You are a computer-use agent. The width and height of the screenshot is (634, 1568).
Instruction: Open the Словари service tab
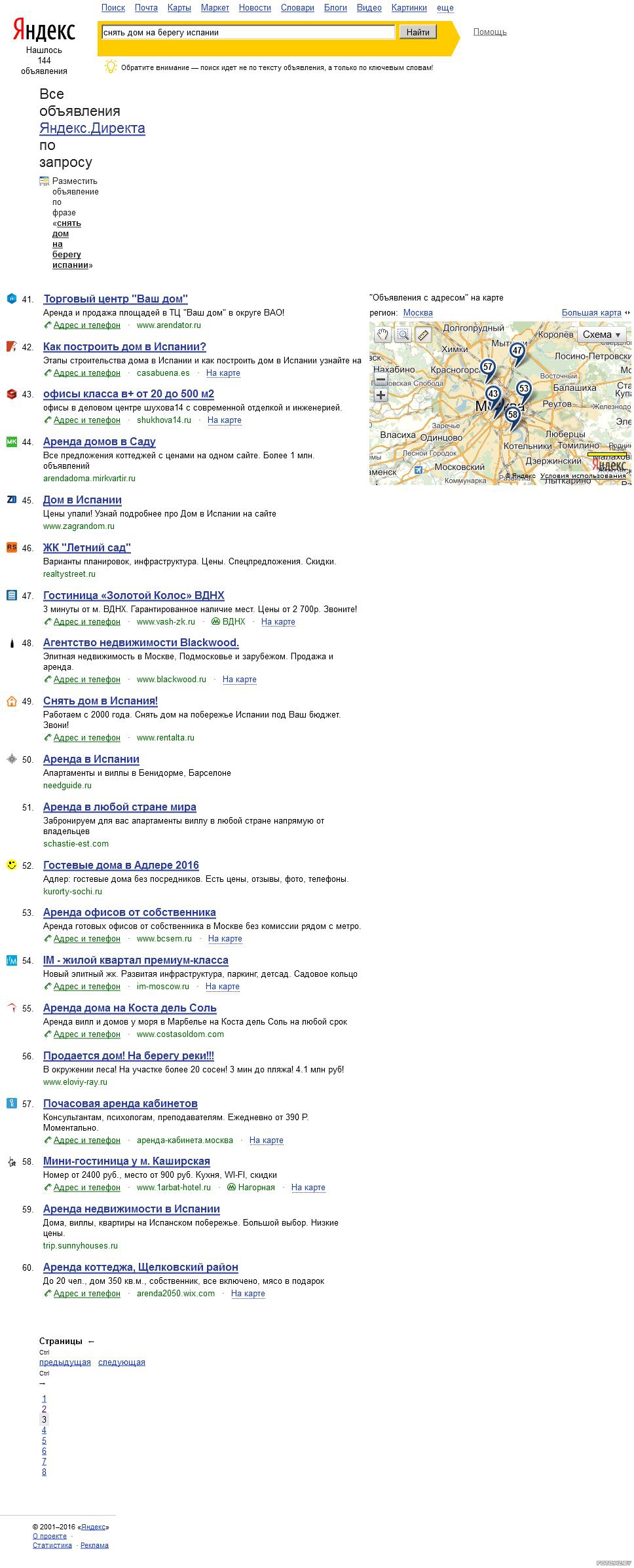(297, 8)
